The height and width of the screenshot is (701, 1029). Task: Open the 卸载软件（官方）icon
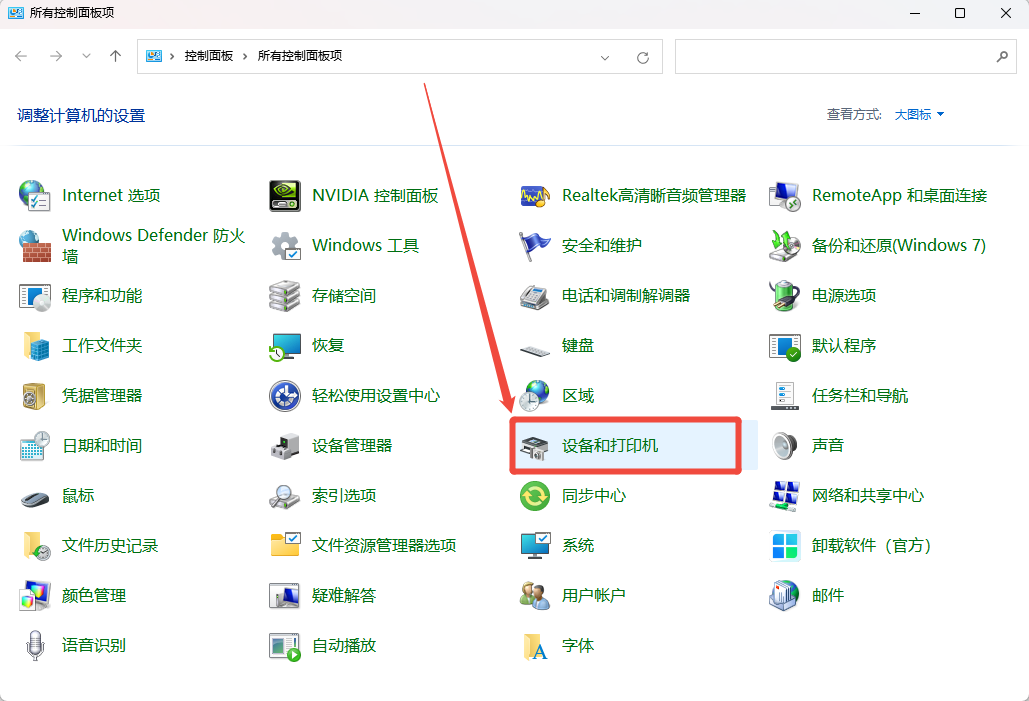[x=785, y=546]
